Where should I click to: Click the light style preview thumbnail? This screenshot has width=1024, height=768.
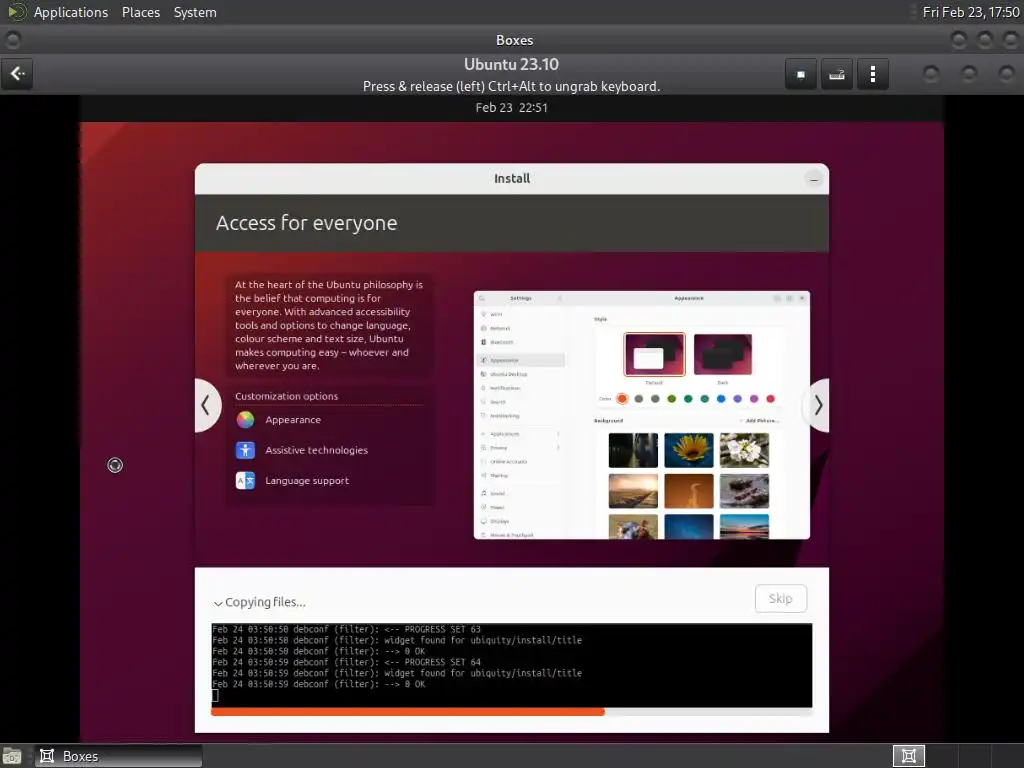pyautogui.click(x=654, y=354)
